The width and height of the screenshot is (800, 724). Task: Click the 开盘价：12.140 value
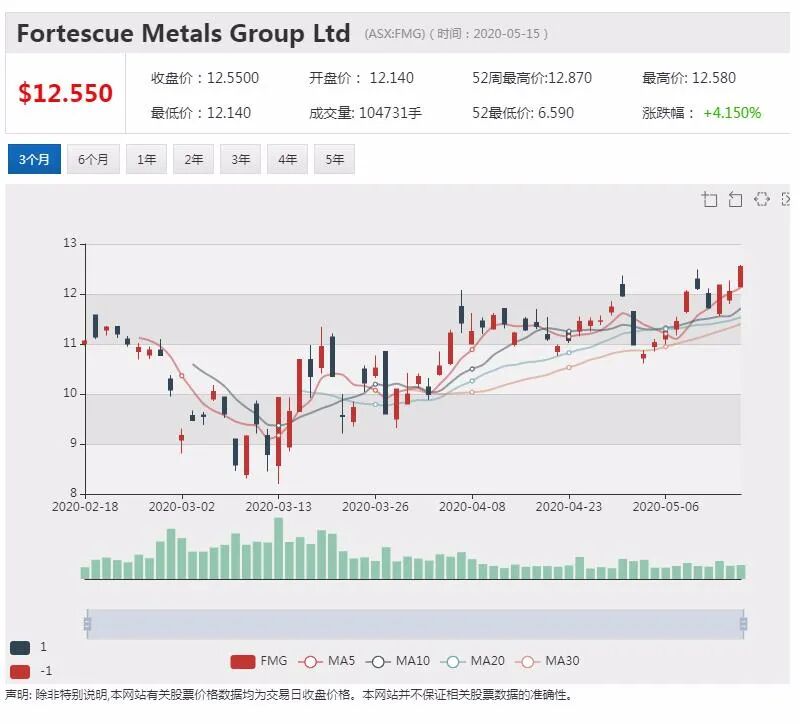pyautogui.click(x=361, y=78)
